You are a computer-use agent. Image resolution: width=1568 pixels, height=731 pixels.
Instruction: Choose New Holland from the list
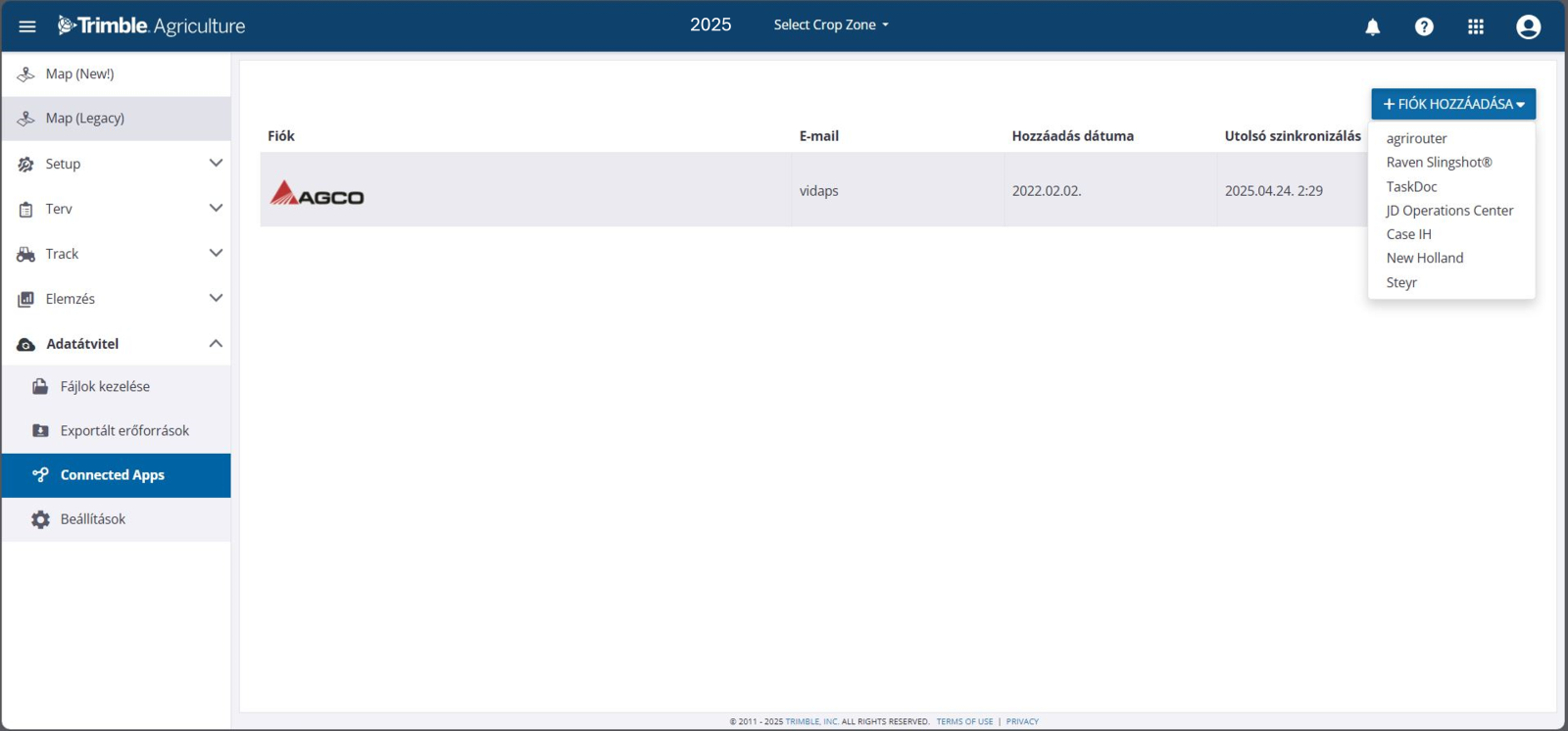1425,258
